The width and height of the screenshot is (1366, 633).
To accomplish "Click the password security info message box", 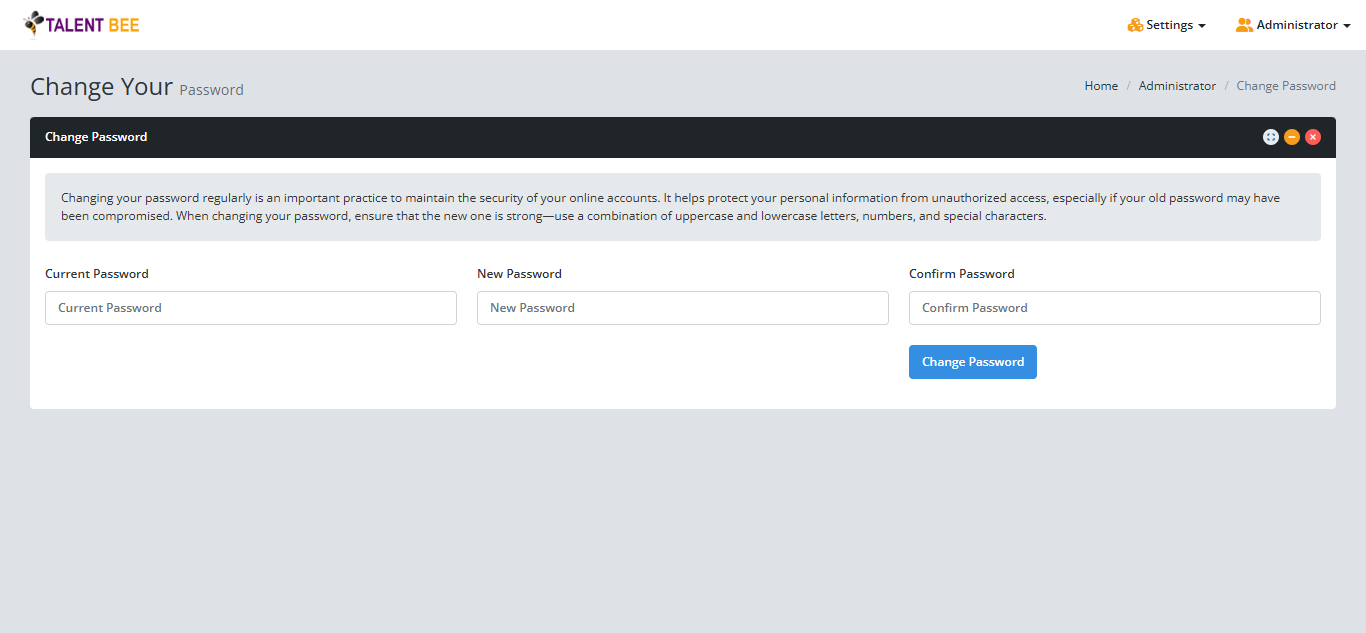I will click(x=683, y=207).
